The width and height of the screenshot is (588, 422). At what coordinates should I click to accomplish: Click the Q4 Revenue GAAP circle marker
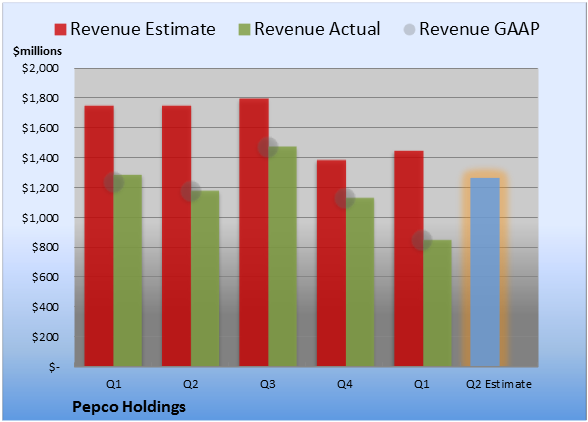click(345, 198)
